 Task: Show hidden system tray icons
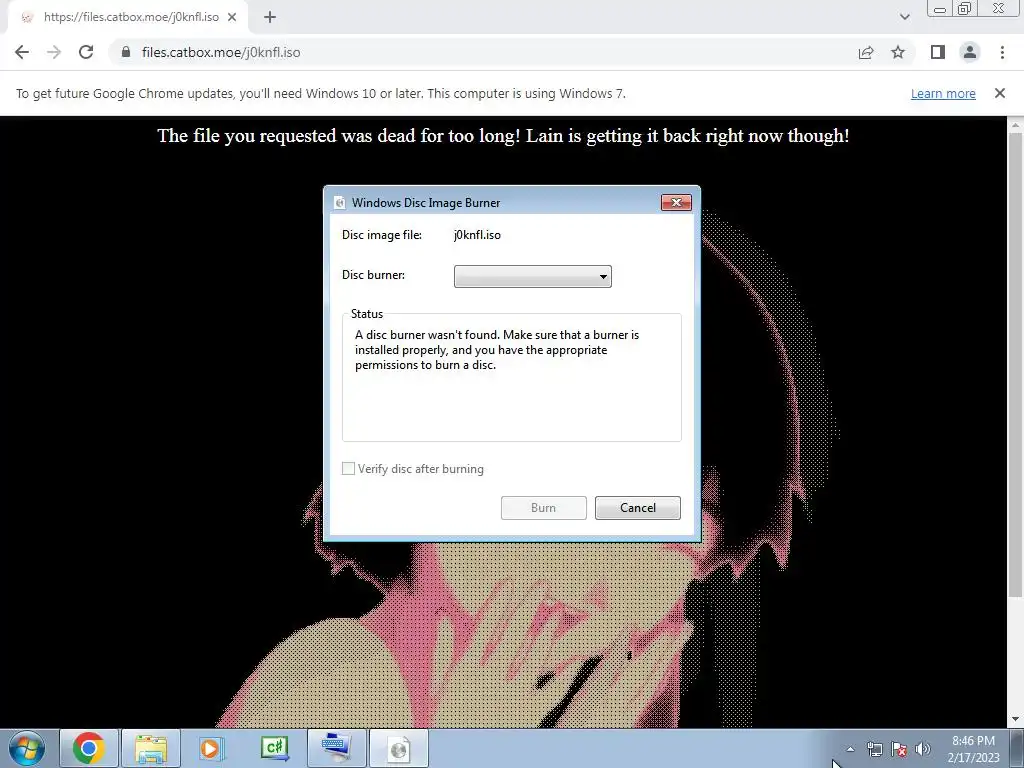[x=850, y=749]
